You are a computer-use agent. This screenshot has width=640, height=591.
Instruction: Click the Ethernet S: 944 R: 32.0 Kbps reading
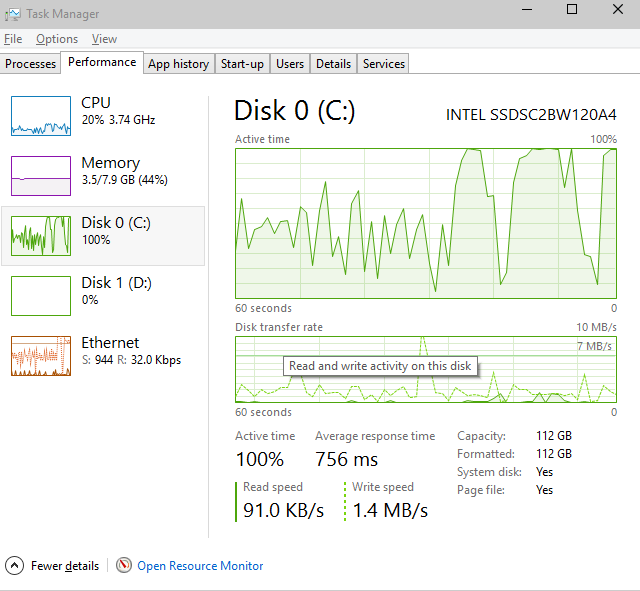click(x=131, y=360)
